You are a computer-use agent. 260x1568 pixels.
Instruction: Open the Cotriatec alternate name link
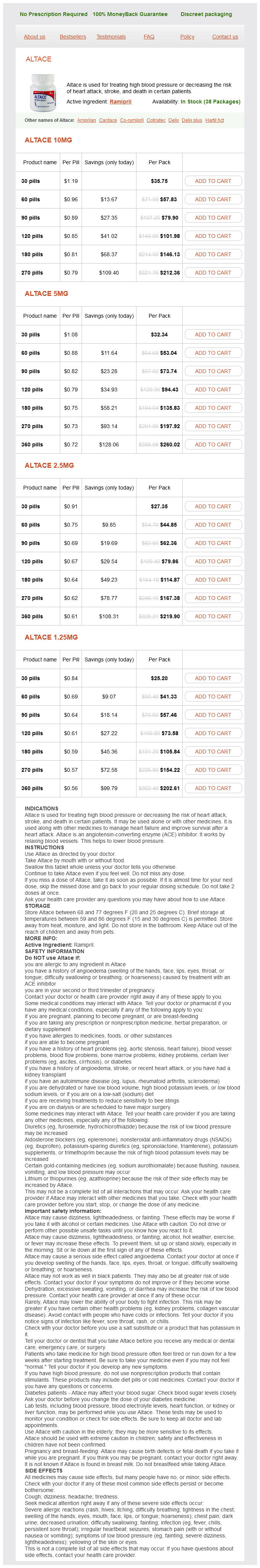tap(156, 121)
